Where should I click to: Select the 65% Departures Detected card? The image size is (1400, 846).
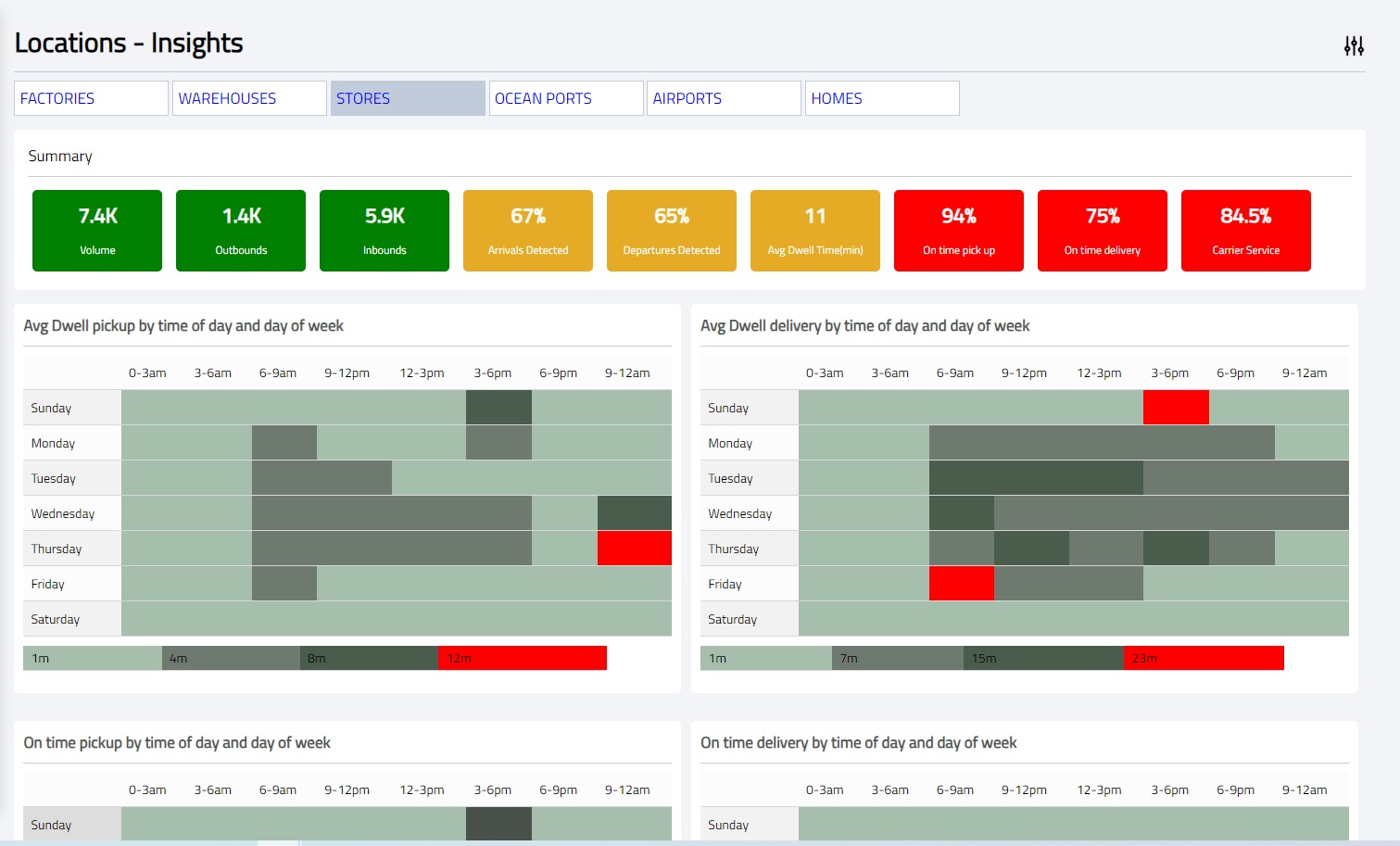coord(672,231)
